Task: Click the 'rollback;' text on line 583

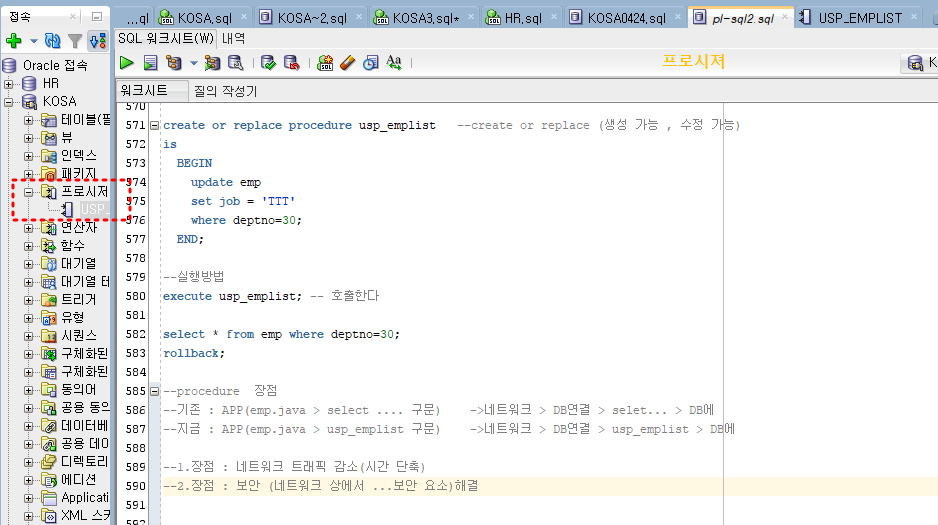Action: pos(194,353)
